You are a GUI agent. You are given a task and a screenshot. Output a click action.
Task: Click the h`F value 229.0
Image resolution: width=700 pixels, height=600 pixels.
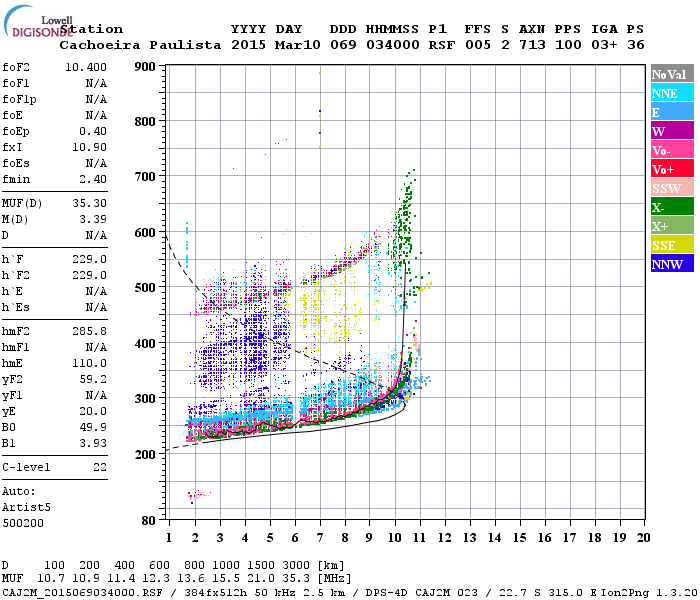pos(89,259)
